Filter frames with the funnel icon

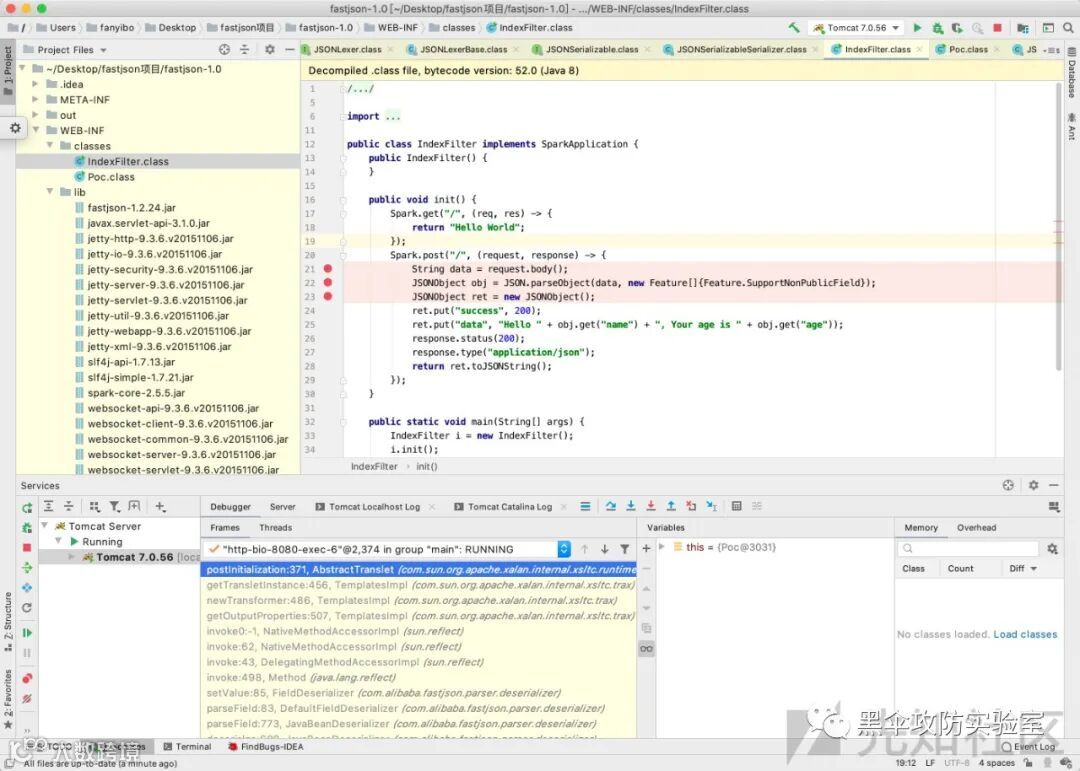tap(625, 549)
